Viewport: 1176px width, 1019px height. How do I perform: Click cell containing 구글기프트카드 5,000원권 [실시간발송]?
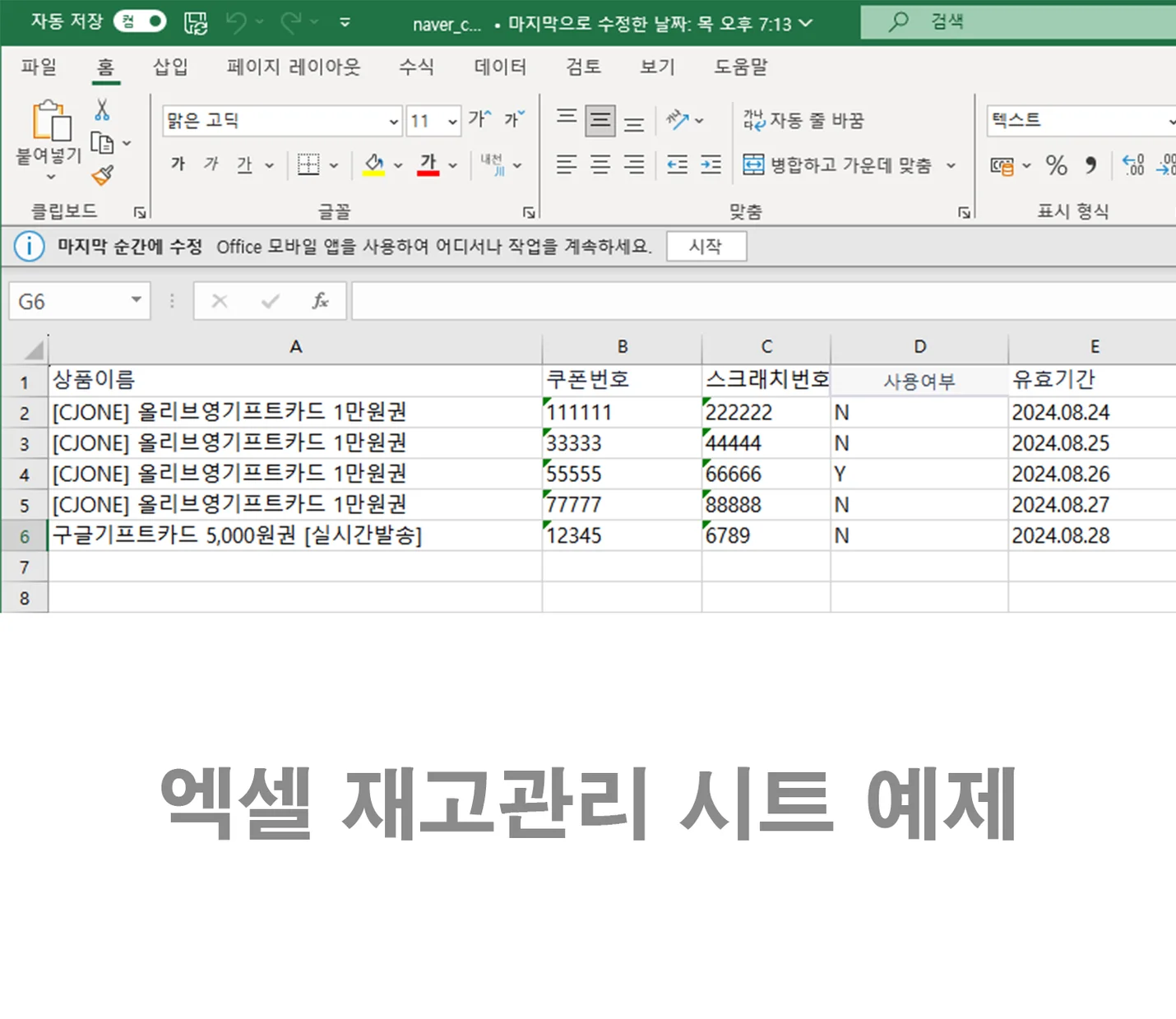click(295, 535)
